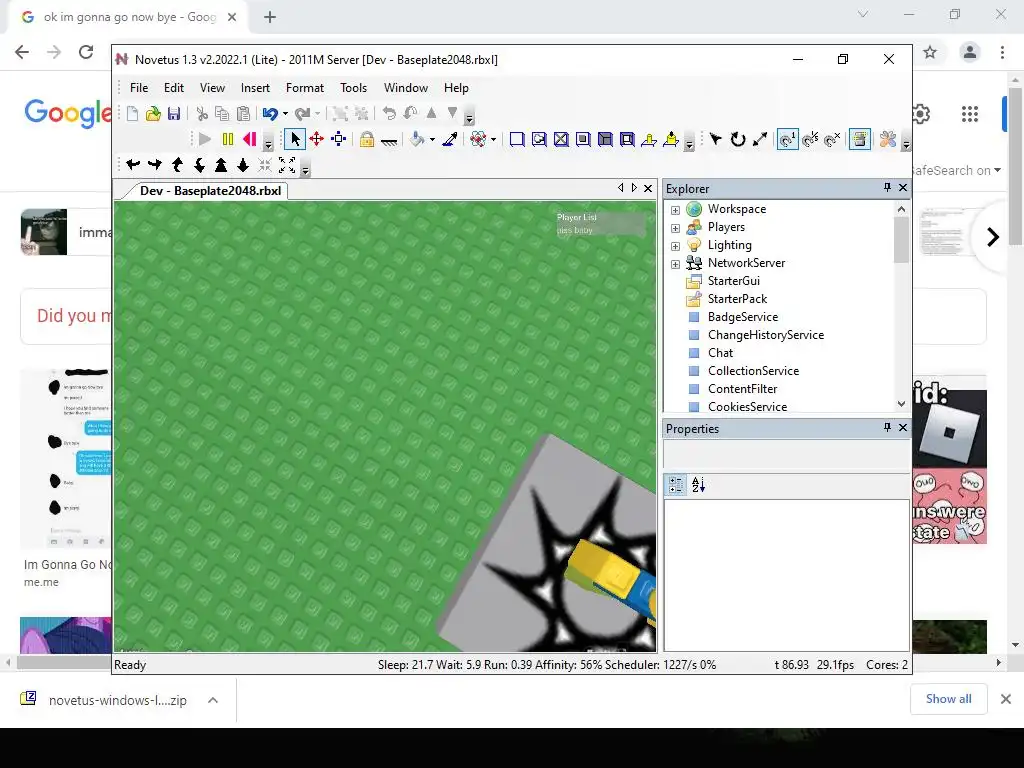Image resolution: width=1024 pixels, height=768 pixels.
Task: Click the New file icon in Novetus toolbar
Action: 133,114
